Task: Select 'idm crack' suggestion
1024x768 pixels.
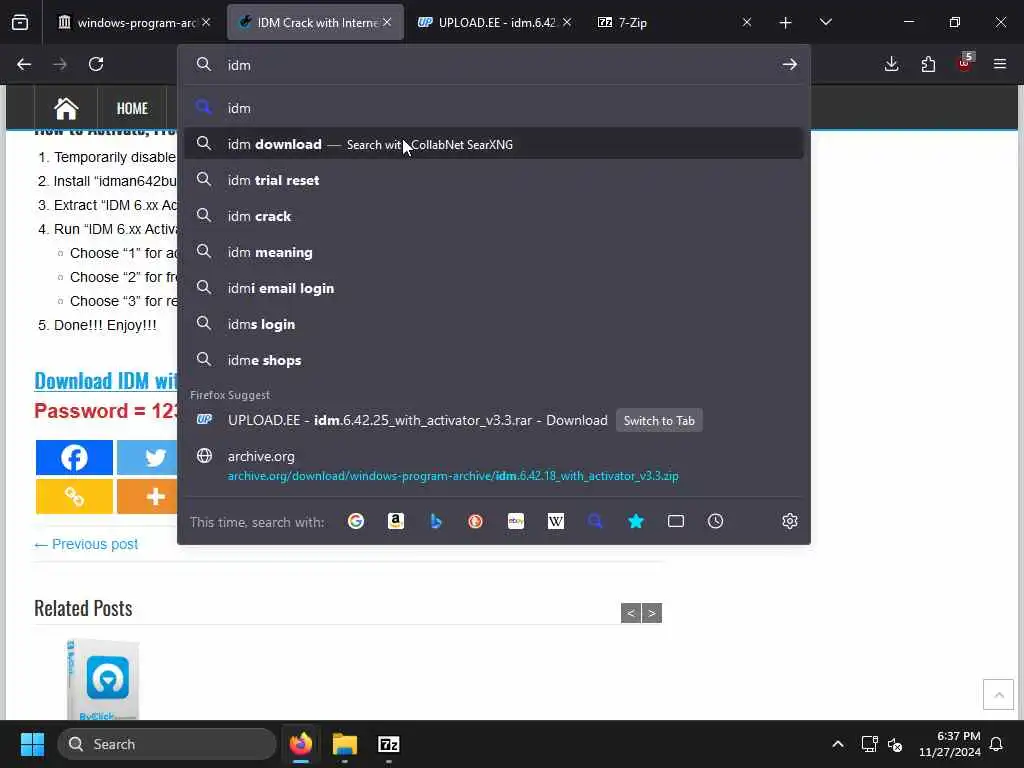Action: 494,216
